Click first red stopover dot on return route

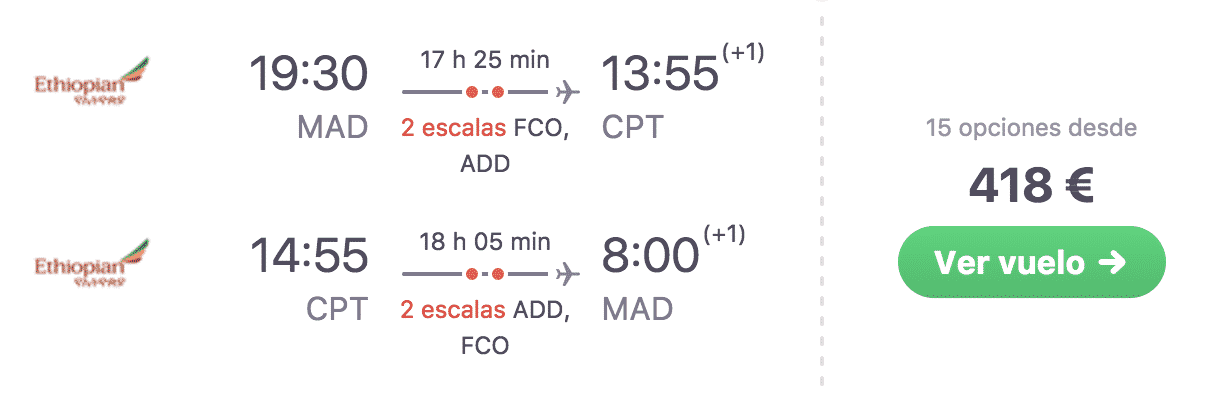(470, 273)
